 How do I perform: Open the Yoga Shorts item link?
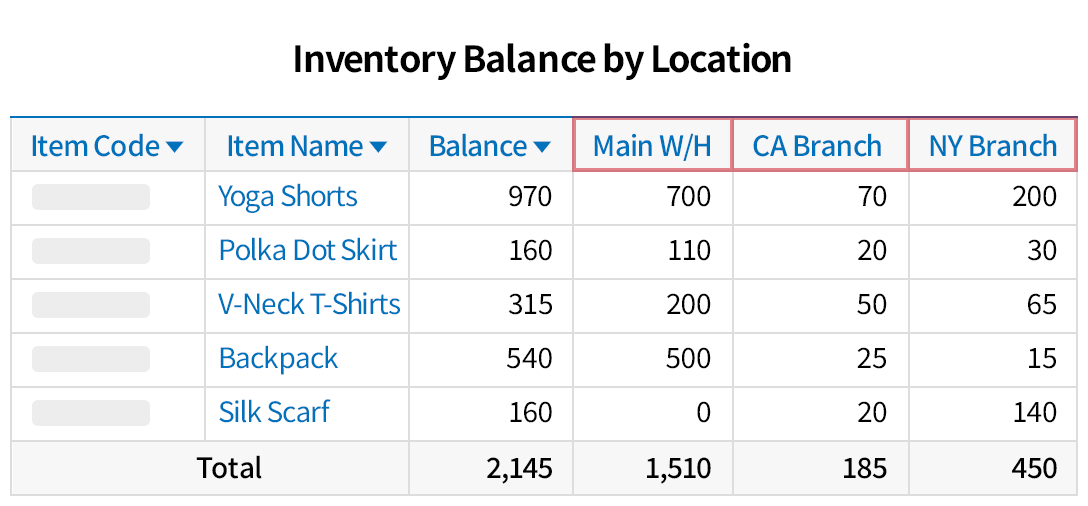point(288,196)
